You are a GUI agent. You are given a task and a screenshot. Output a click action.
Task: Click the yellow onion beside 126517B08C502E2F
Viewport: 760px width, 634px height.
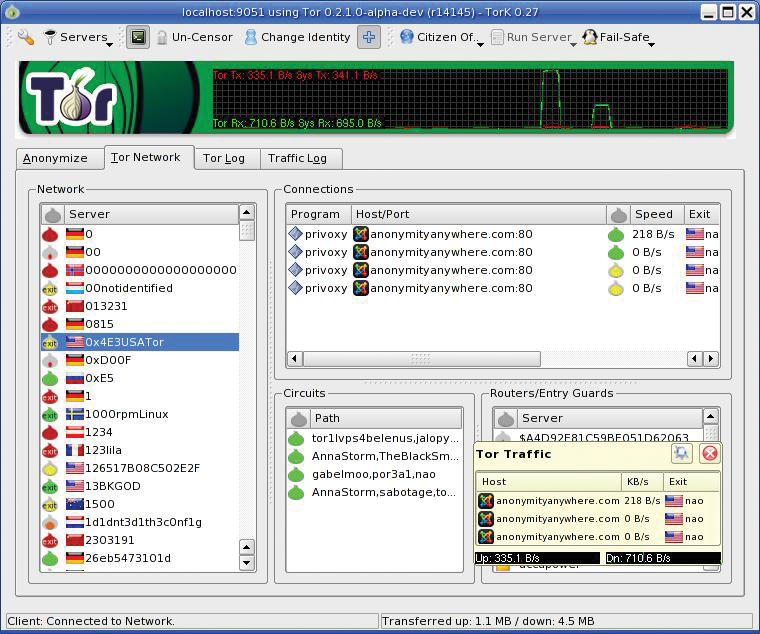50,469
